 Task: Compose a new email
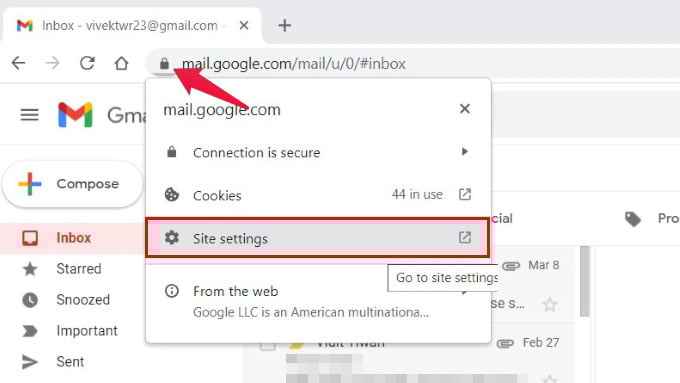pos(72,184)
